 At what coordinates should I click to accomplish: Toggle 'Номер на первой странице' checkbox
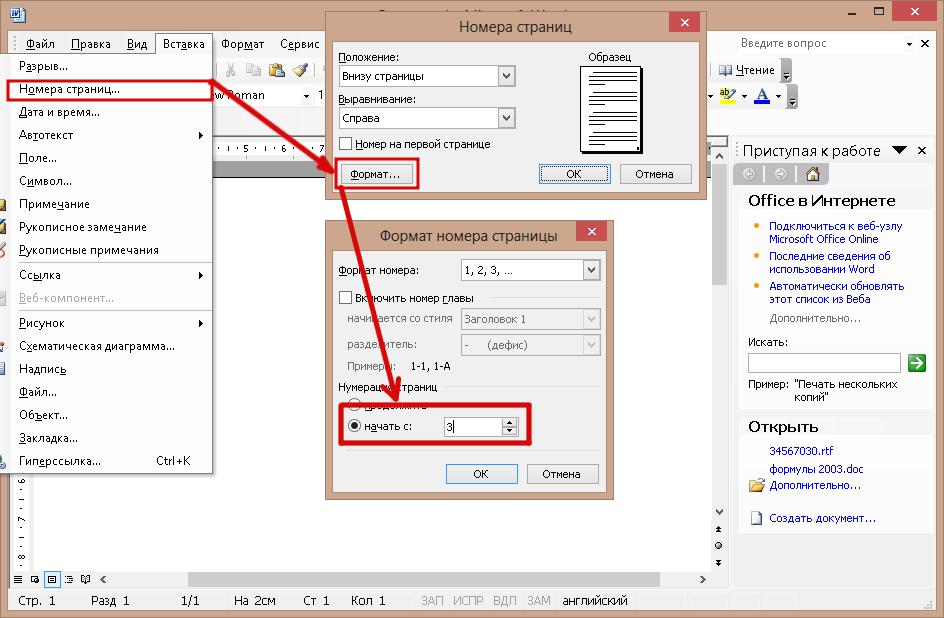click(x=346, y=144)
